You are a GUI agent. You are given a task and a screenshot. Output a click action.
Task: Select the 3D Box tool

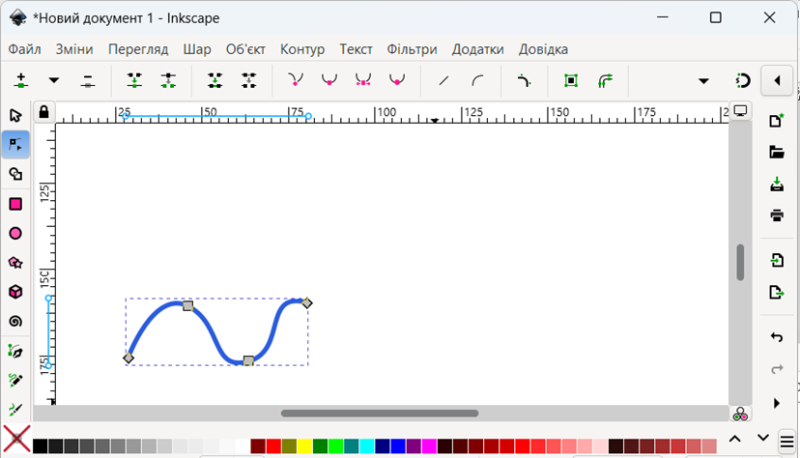click(x=15, y=292)
